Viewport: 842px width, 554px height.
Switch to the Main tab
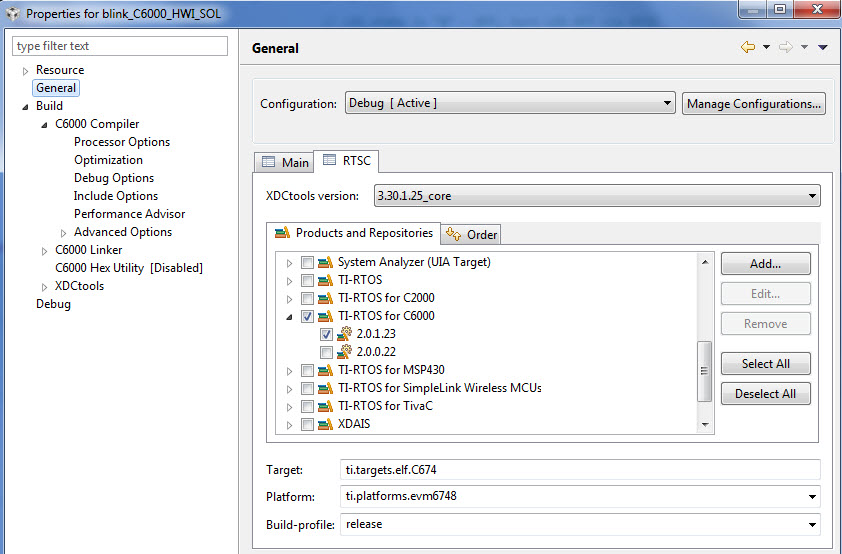tap(285, 162)
